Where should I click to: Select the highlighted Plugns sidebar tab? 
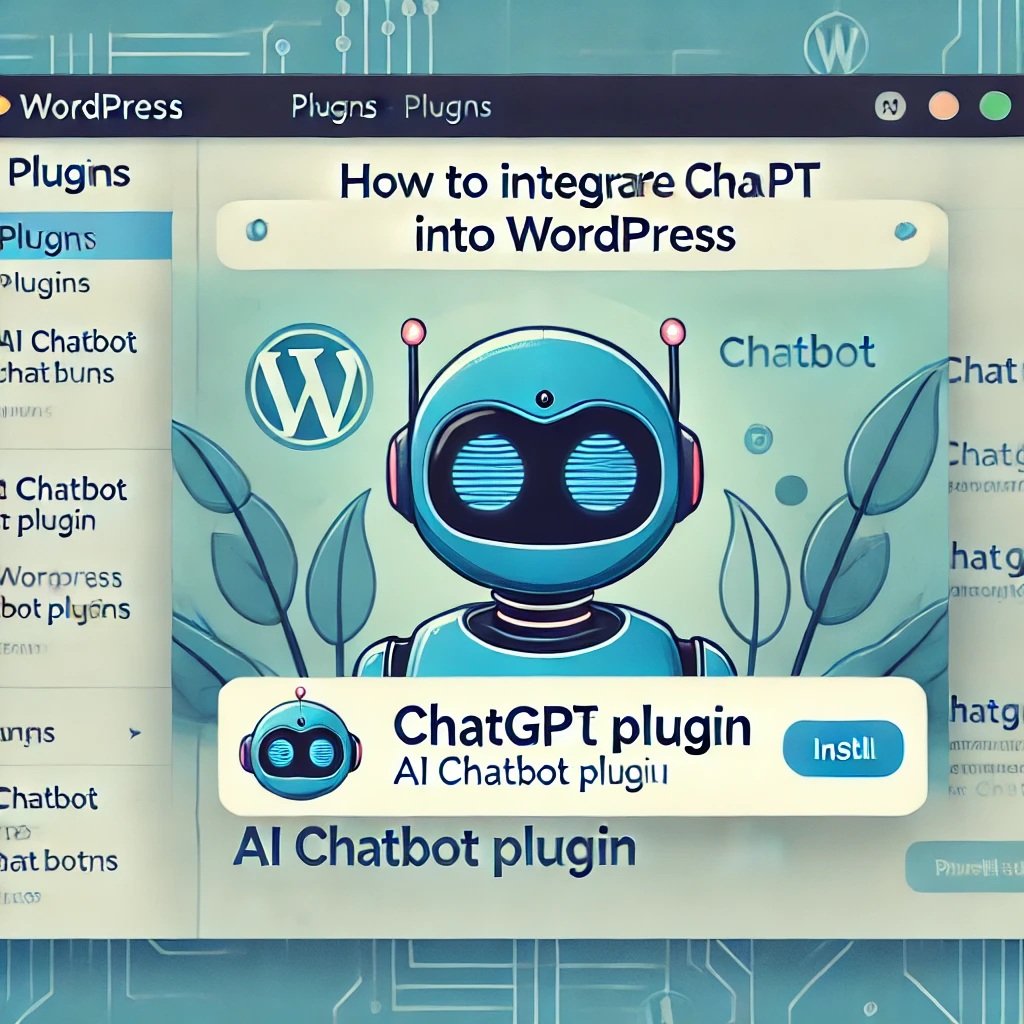pyautogui.click(x=86, y=236)
